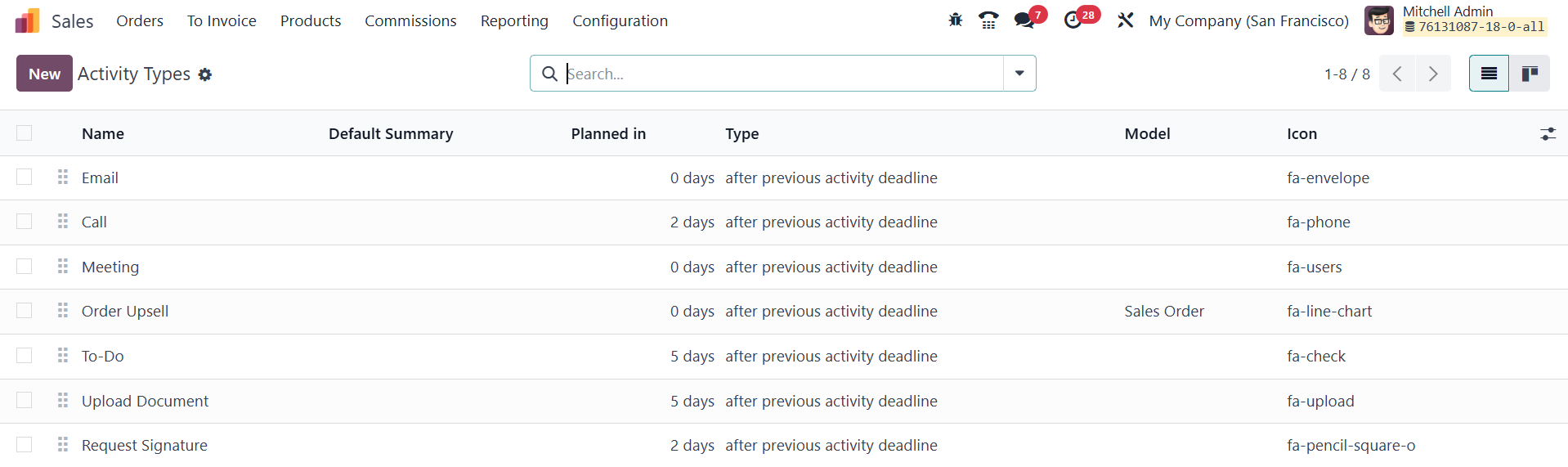This screenshot has height=467, width=1568.
Task: Open the My Company (San Francisco) switcher
Action: pos(1248,20)
